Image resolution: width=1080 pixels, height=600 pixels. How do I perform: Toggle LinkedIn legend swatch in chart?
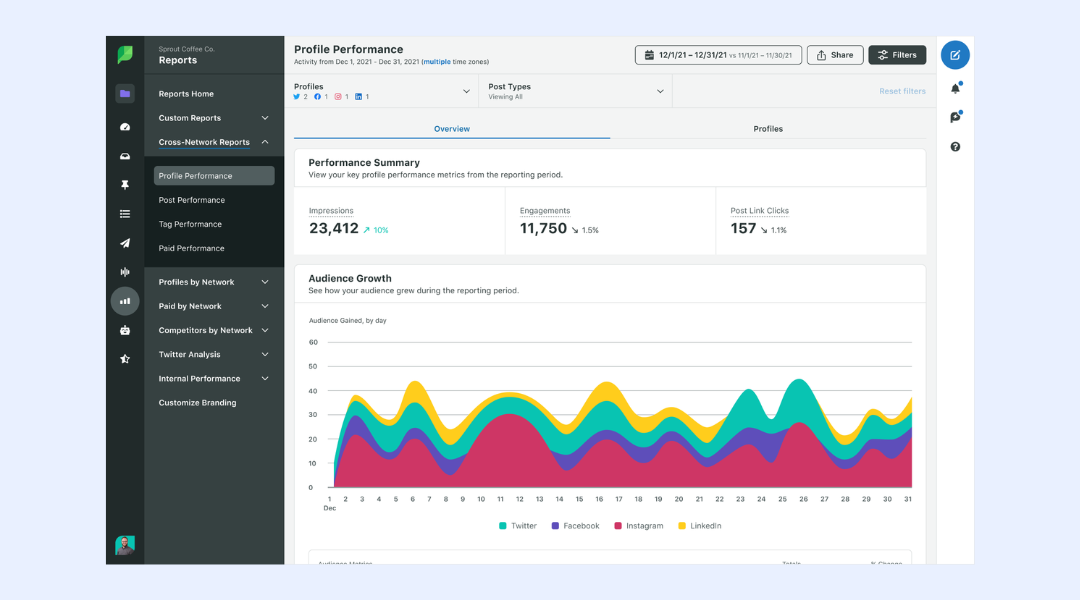[682, 526]
